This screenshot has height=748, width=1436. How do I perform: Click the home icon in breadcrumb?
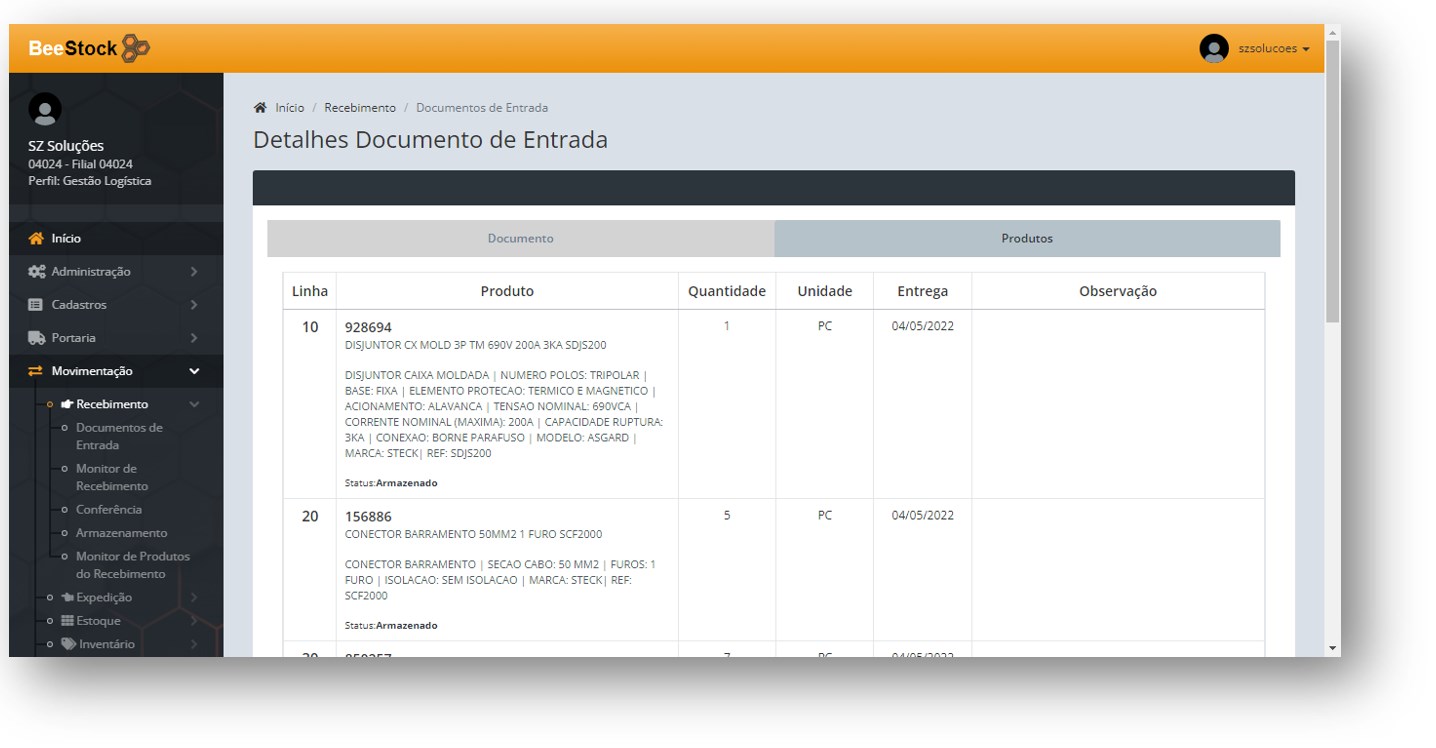260,108
